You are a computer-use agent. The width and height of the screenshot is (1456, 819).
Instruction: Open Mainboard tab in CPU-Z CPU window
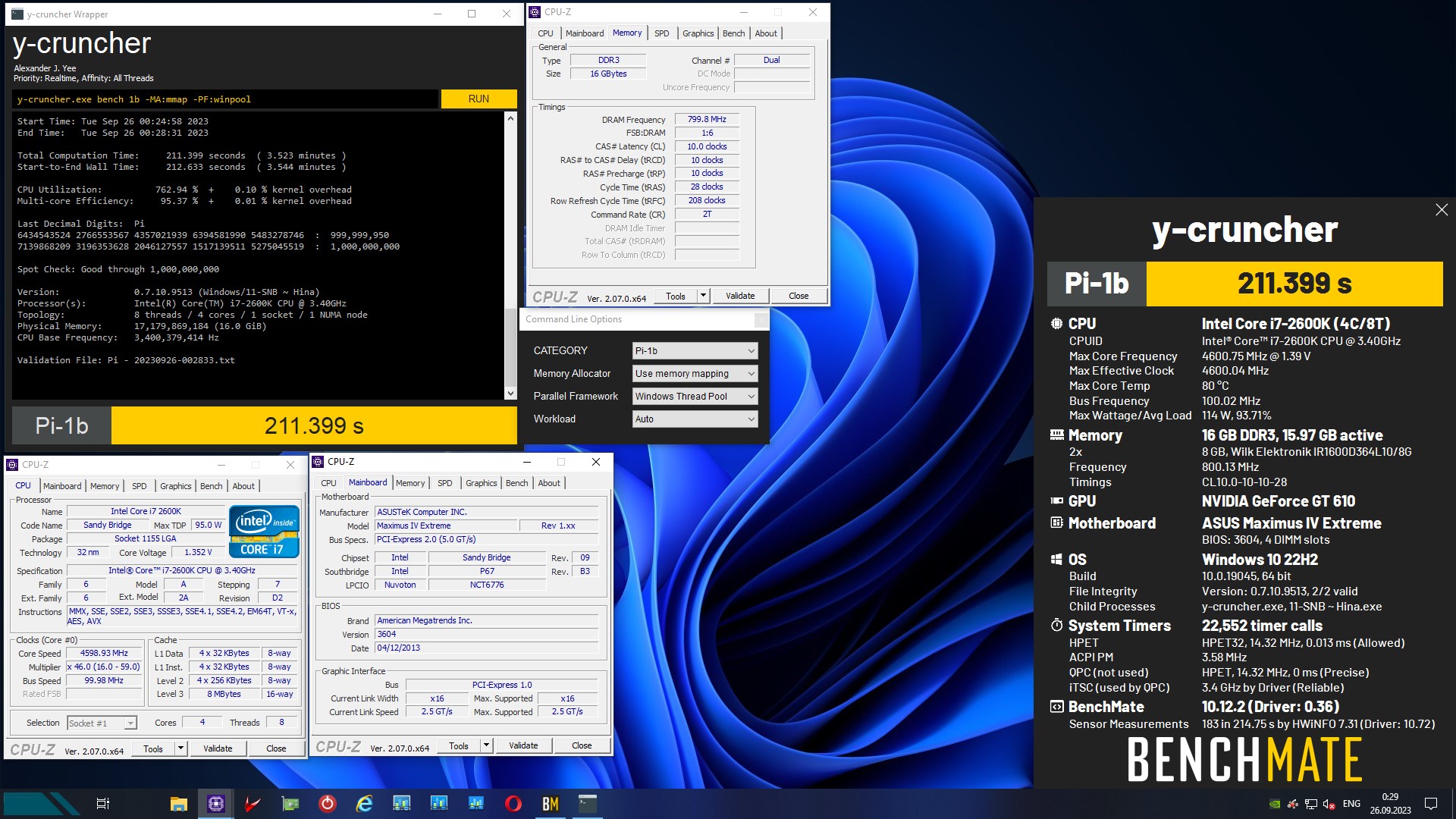[62, 486]
